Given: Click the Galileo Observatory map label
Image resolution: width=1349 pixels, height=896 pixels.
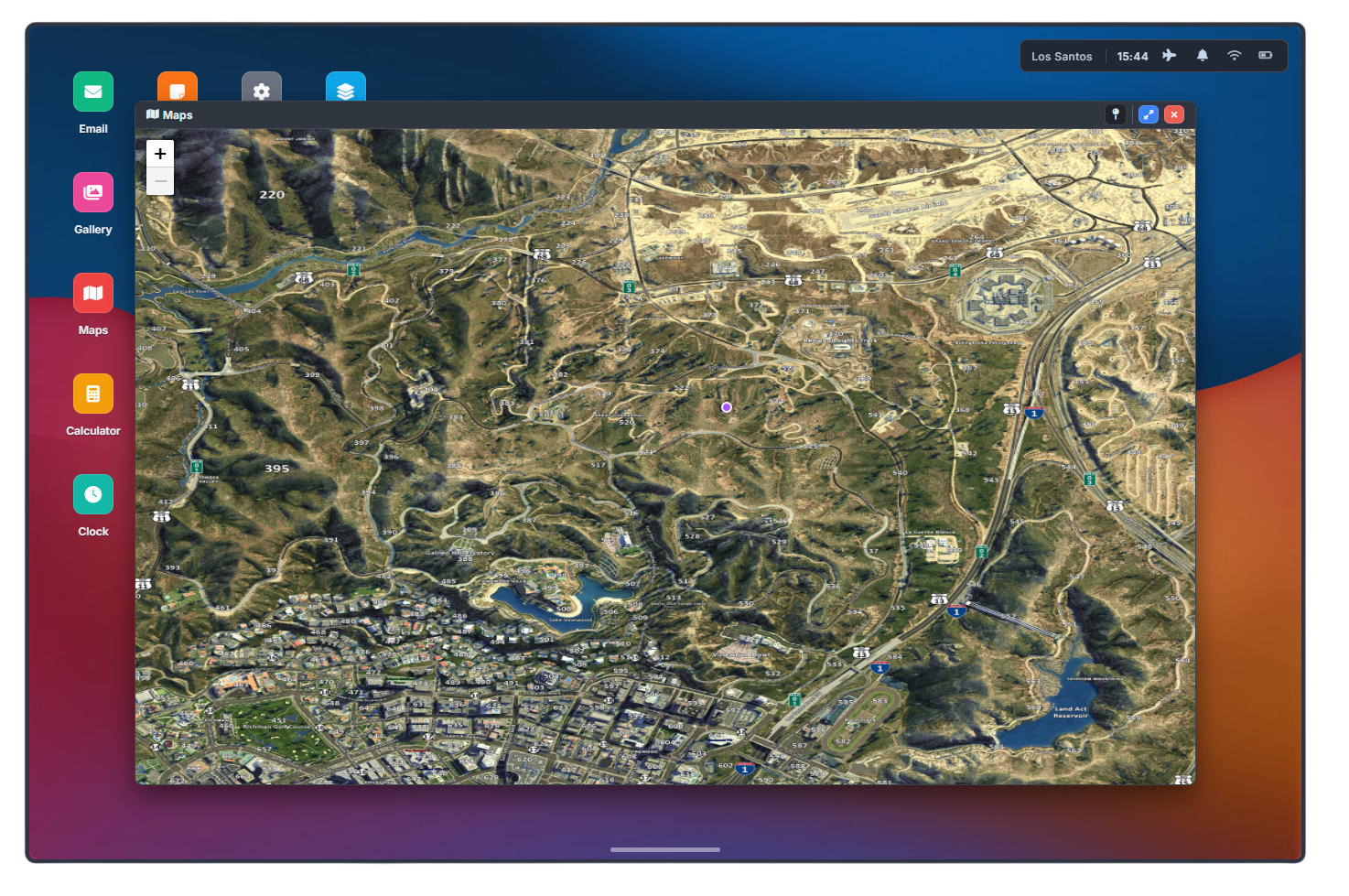Looking at the screenshot, I should [x=459, y=553].
